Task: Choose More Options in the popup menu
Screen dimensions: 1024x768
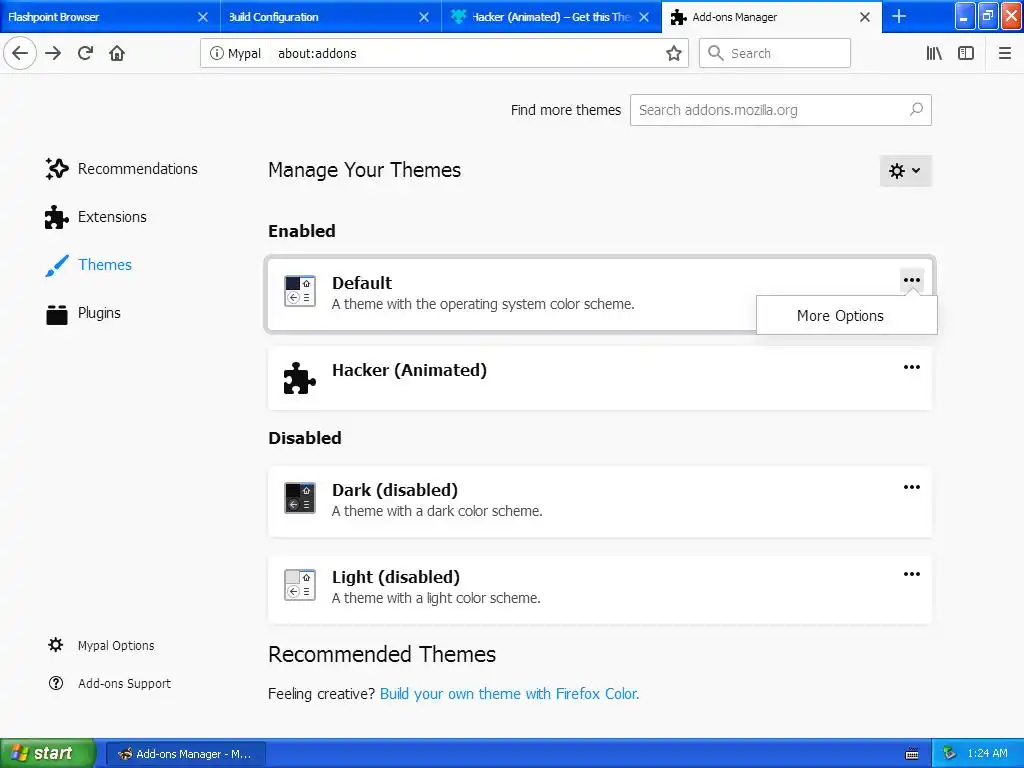Action: 846,315
